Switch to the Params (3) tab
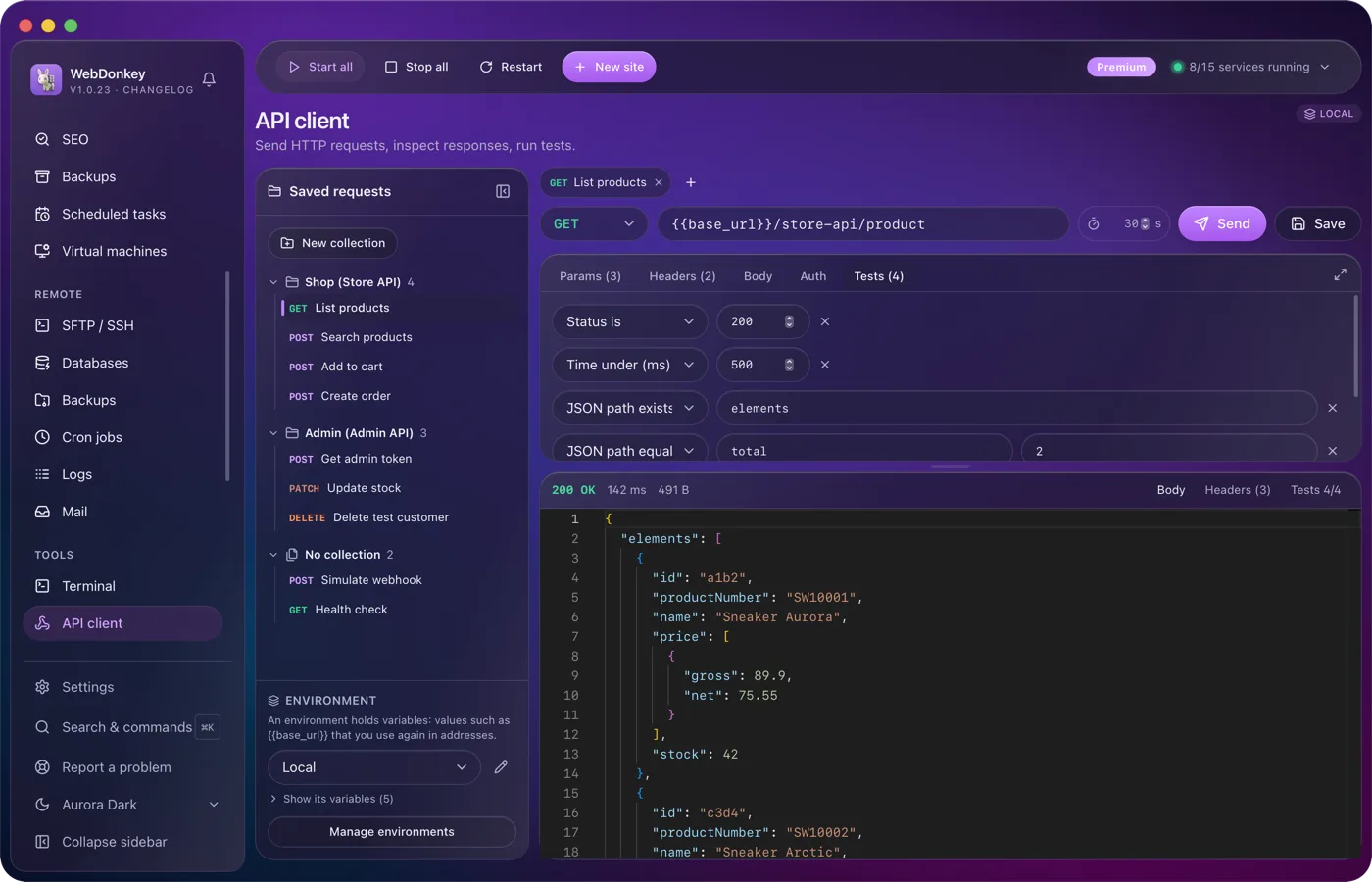 pyautogui.click(x=590, y=276)
